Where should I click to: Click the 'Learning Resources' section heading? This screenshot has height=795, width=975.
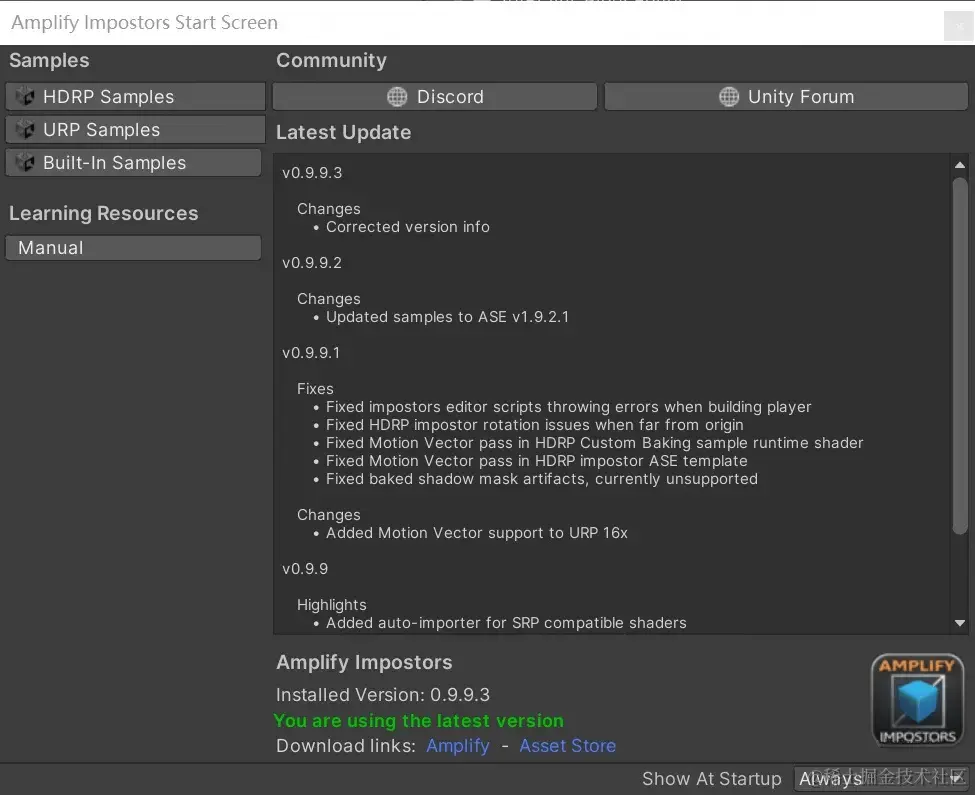[x=103, y=213]
